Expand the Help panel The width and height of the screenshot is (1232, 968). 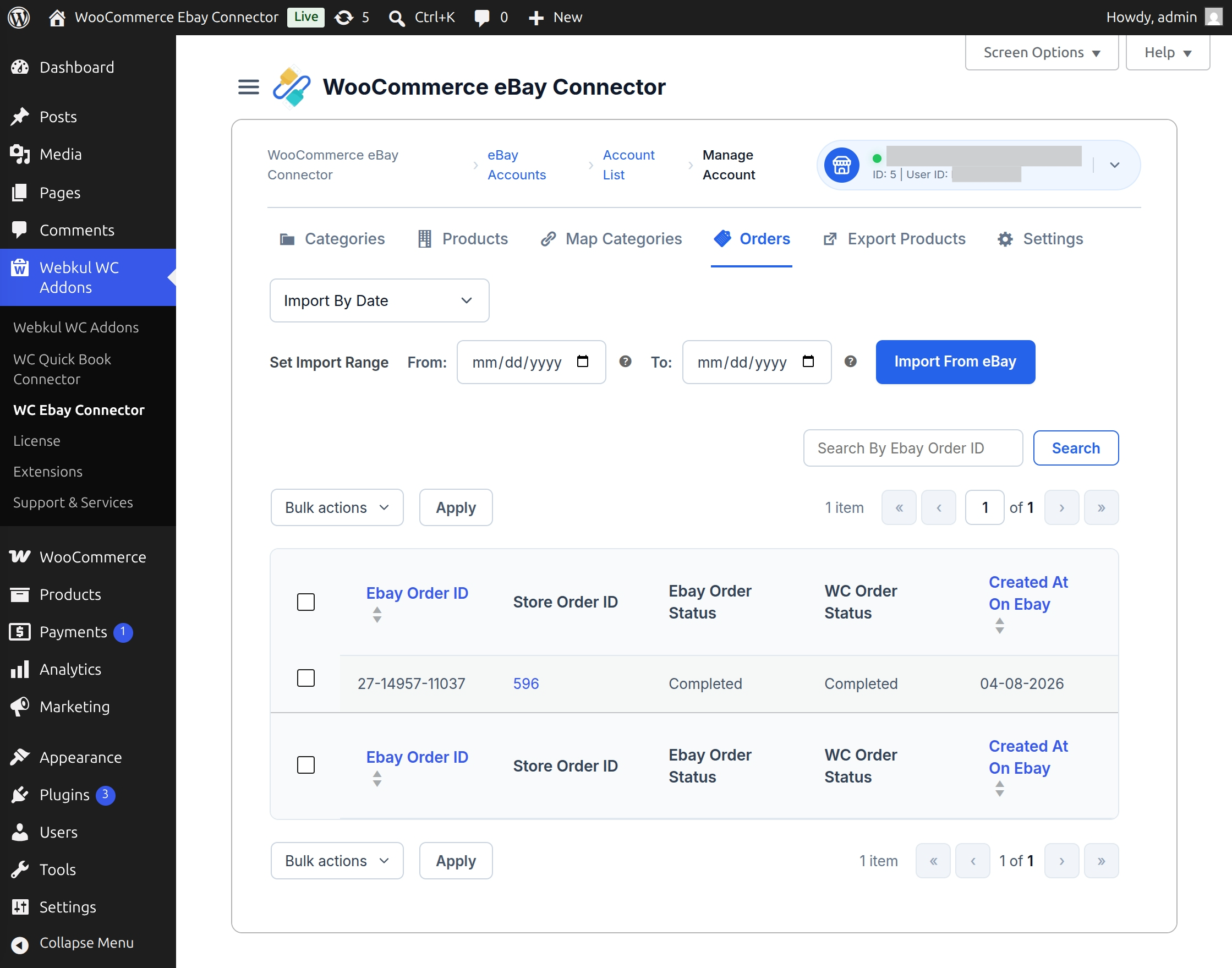coord(1168,53)
